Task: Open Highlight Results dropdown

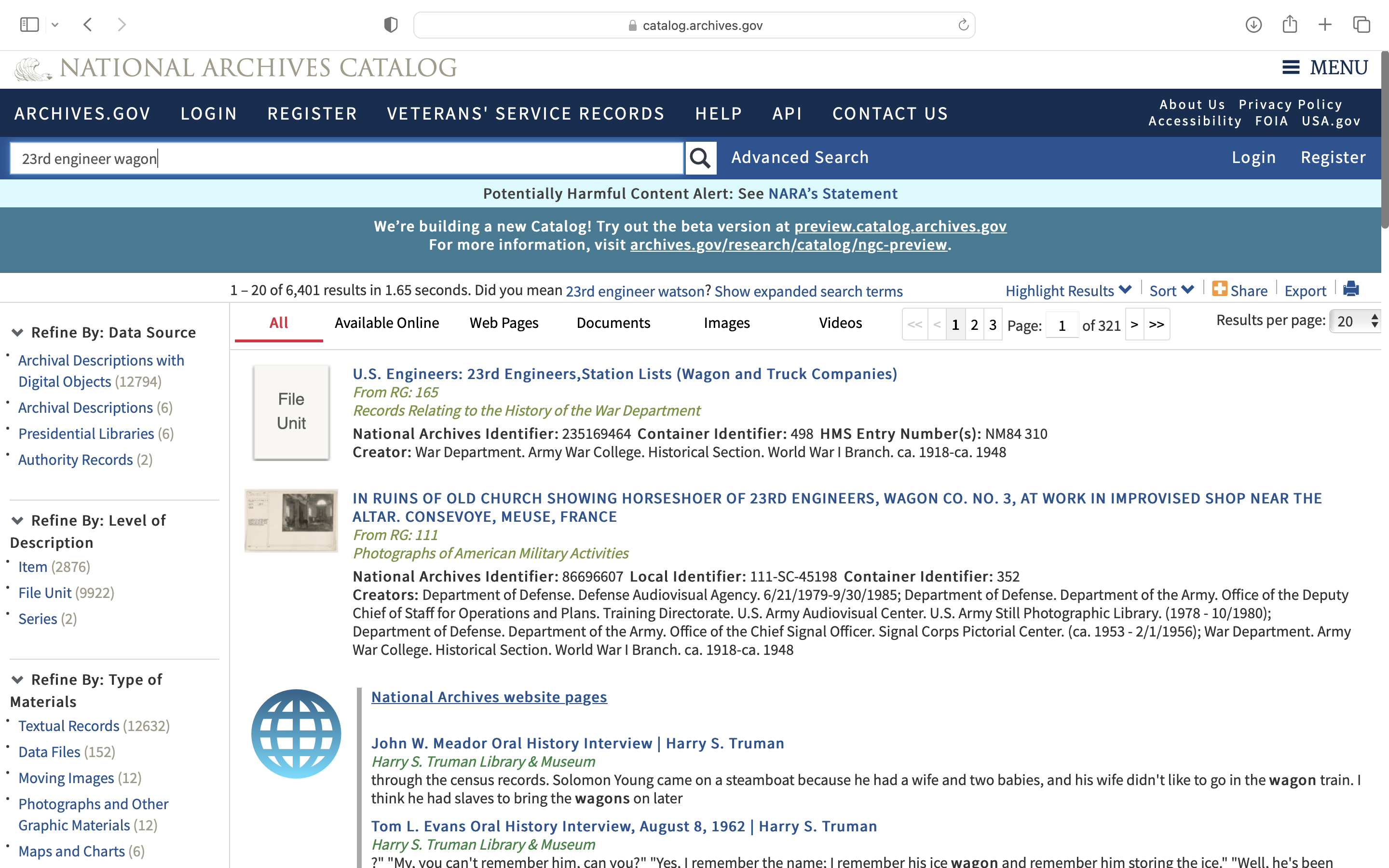Action: coord(1068,291)
